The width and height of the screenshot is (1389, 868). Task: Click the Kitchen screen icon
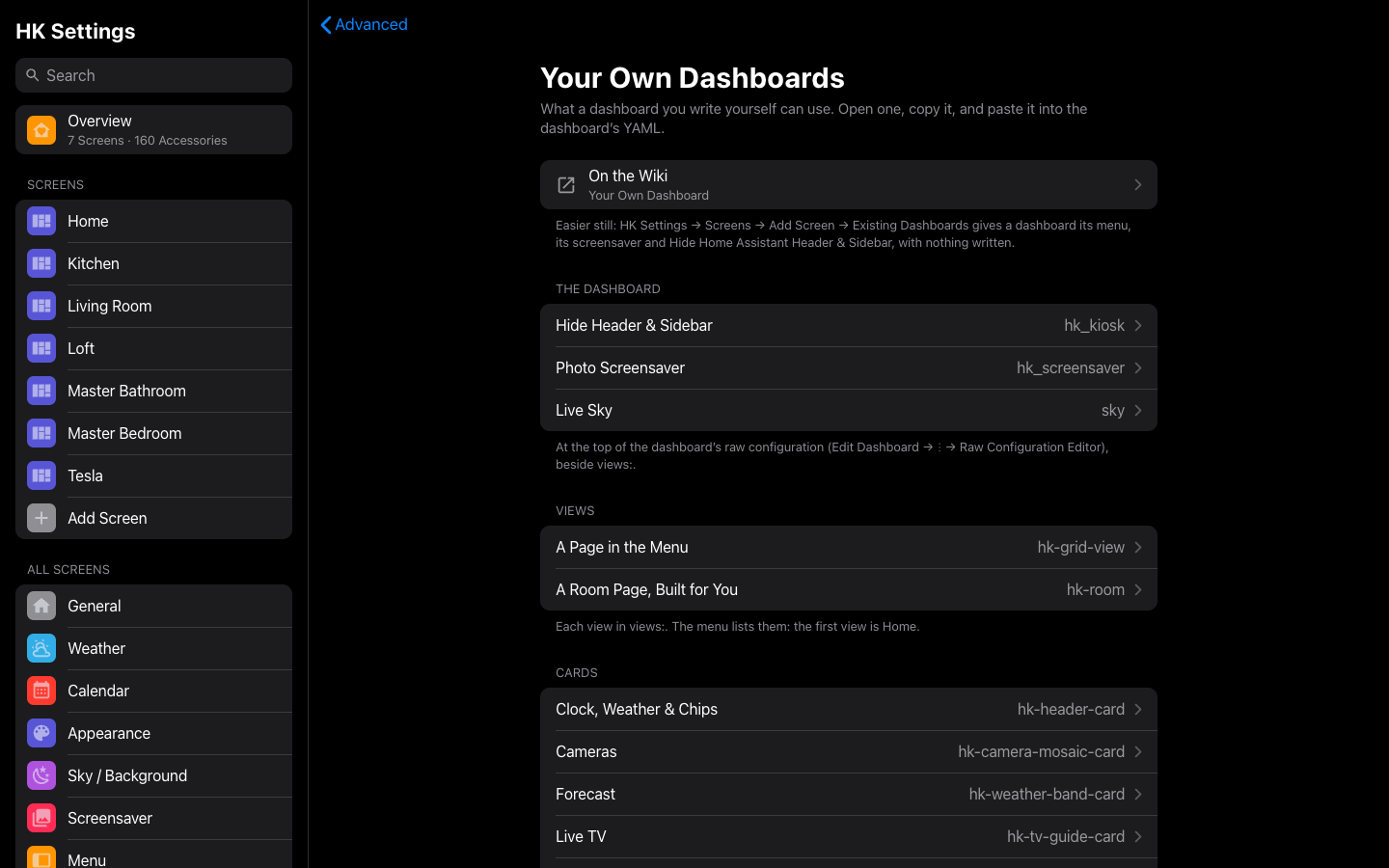pyautogui.click(x=41, y=263)
